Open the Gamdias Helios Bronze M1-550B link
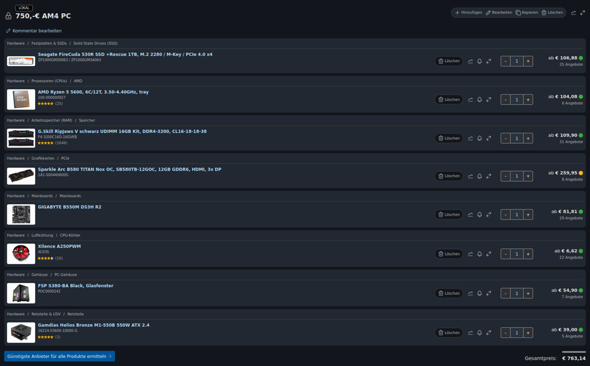This screenshot has width=590, height=366. click(93, 325)
